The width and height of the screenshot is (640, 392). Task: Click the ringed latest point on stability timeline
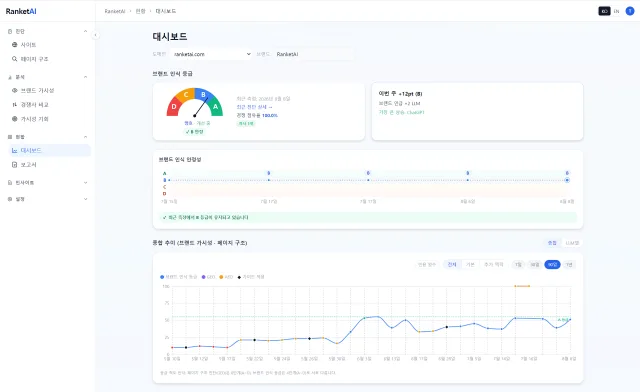(567, 180)
